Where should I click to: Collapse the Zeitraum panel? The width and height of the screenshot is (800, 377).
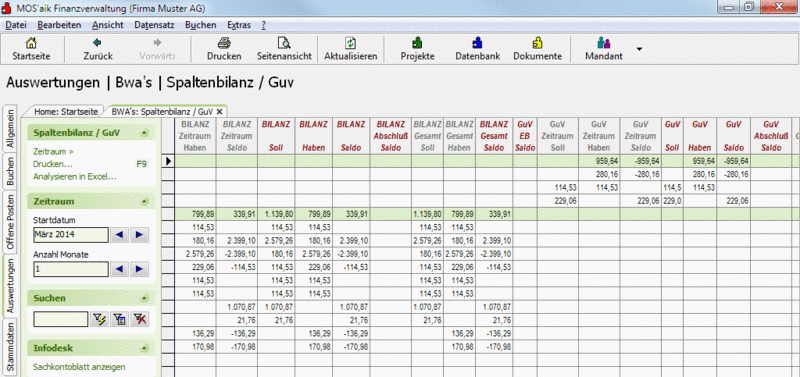coord(145,202)
